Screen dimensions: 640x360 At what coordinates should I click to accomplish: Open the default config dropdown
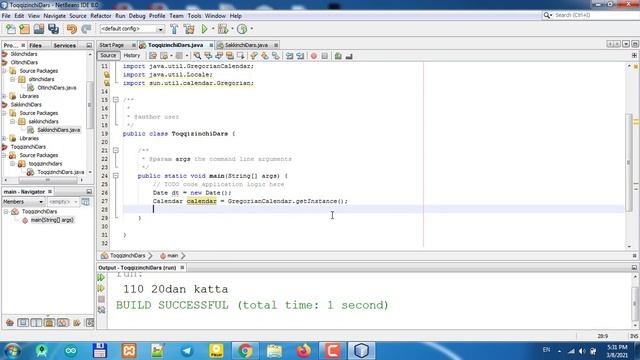[132, 29]
